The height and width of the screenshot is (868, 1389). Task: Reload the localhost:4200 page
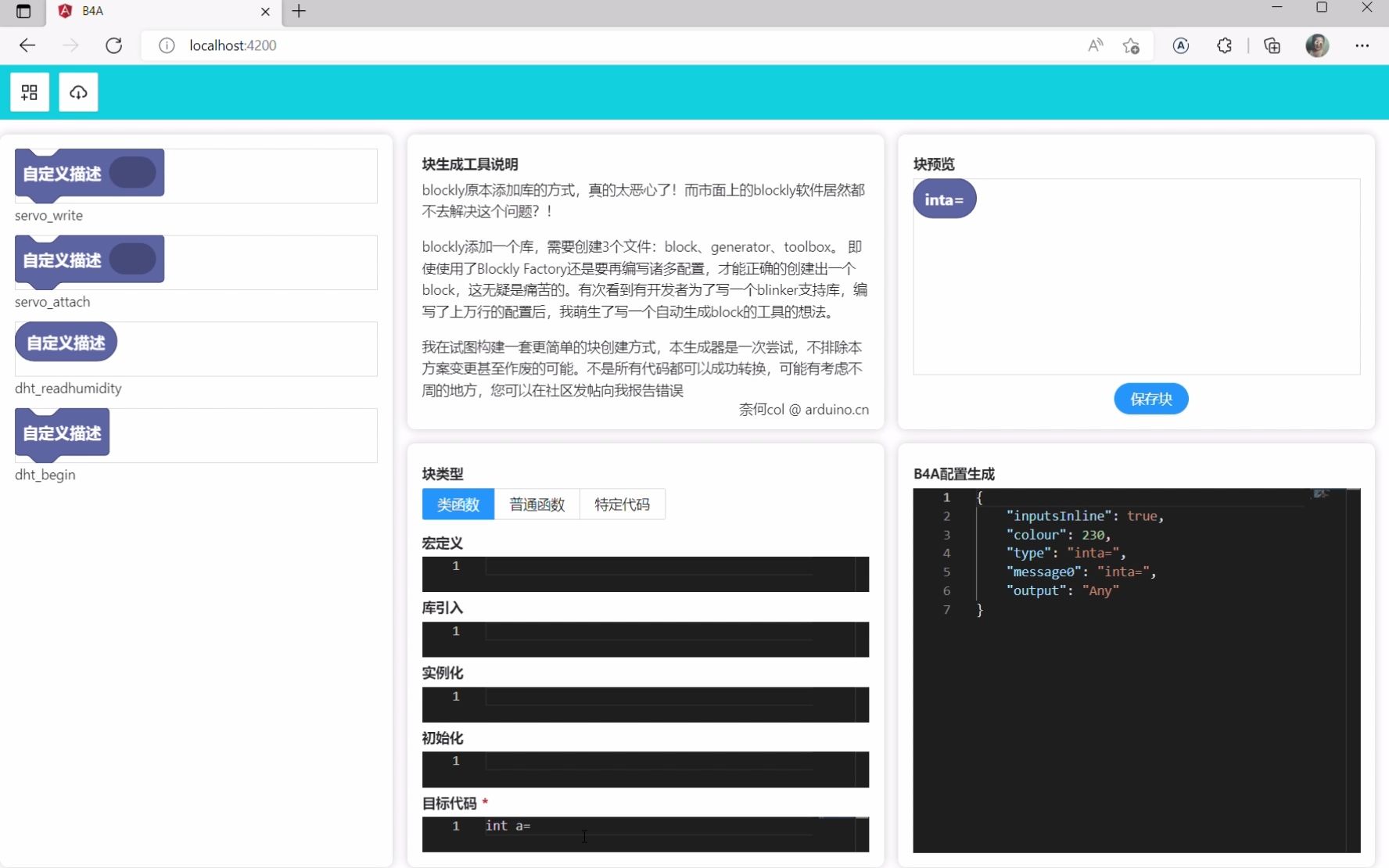[x=113, y=45]
